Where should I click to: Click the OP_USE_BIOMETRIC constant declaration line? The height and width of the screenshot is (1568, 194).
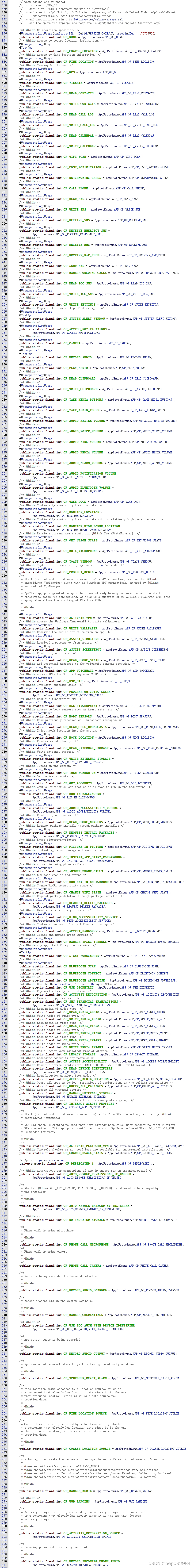(87, 987)
